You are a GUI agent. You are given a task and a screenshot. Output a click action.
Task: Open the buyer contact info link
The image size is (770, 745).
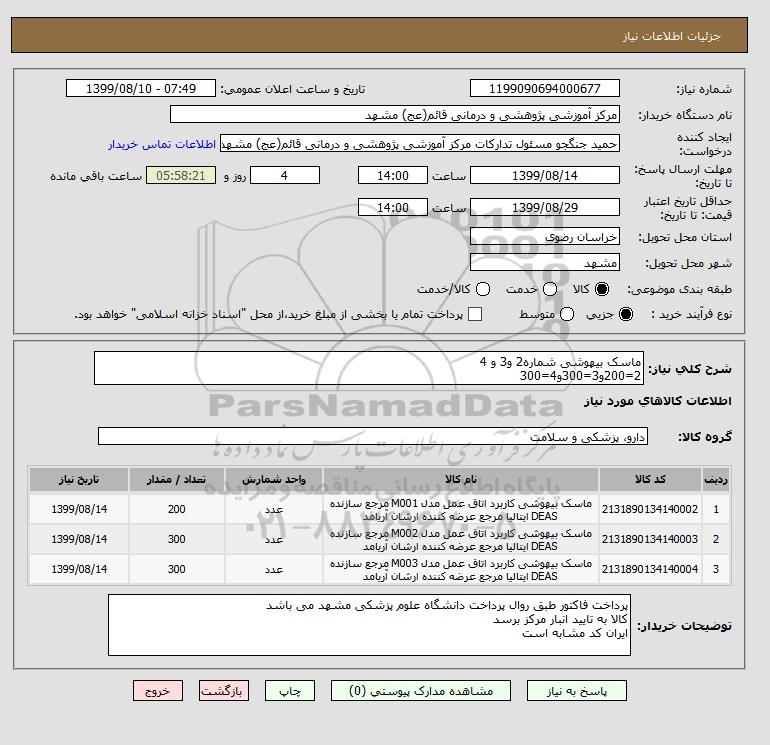(162, 144)
